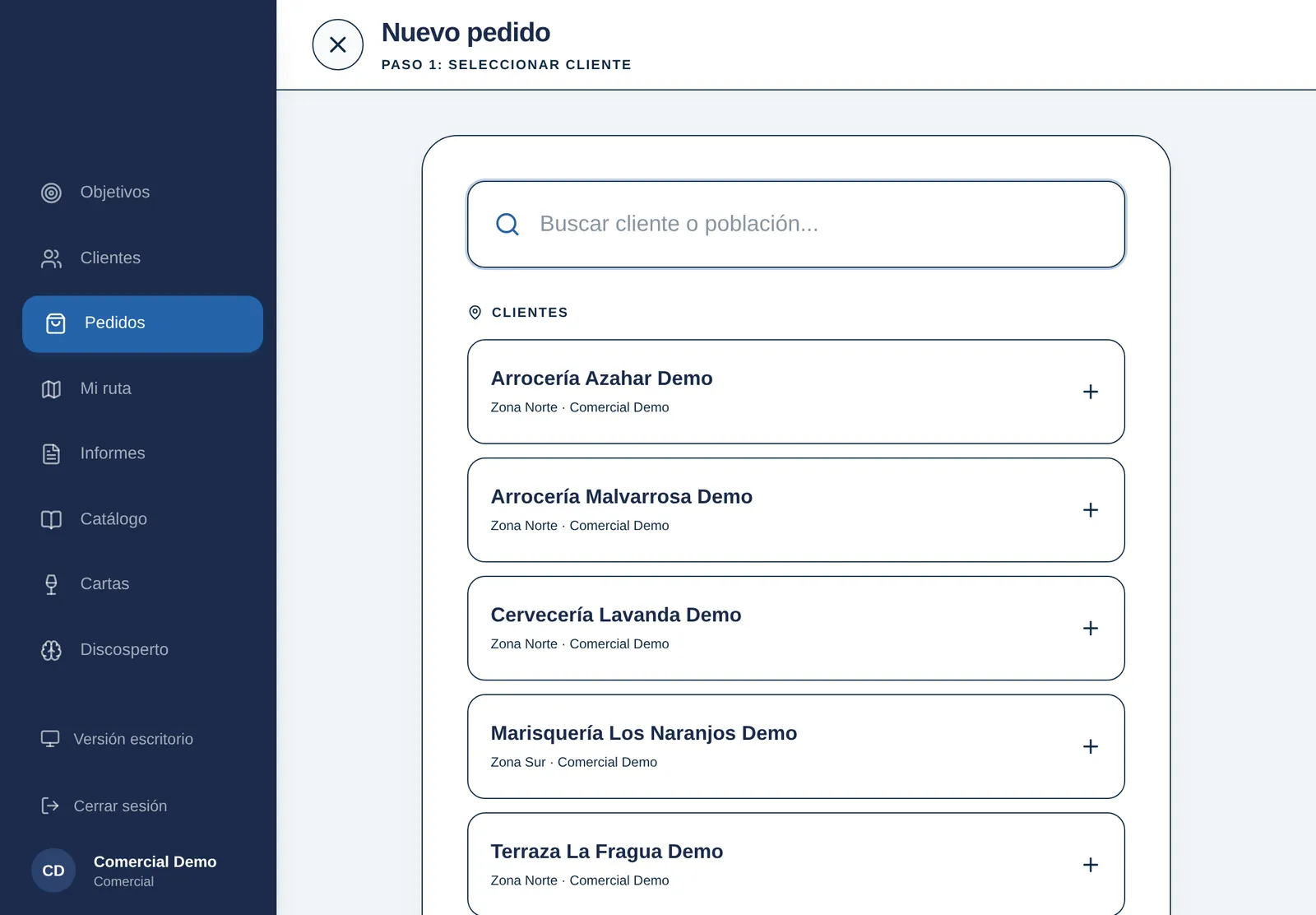This screenshot has height=915, width=1316.
Task: Click the Pedidos shopping bag icon
Action: [56, 323]
